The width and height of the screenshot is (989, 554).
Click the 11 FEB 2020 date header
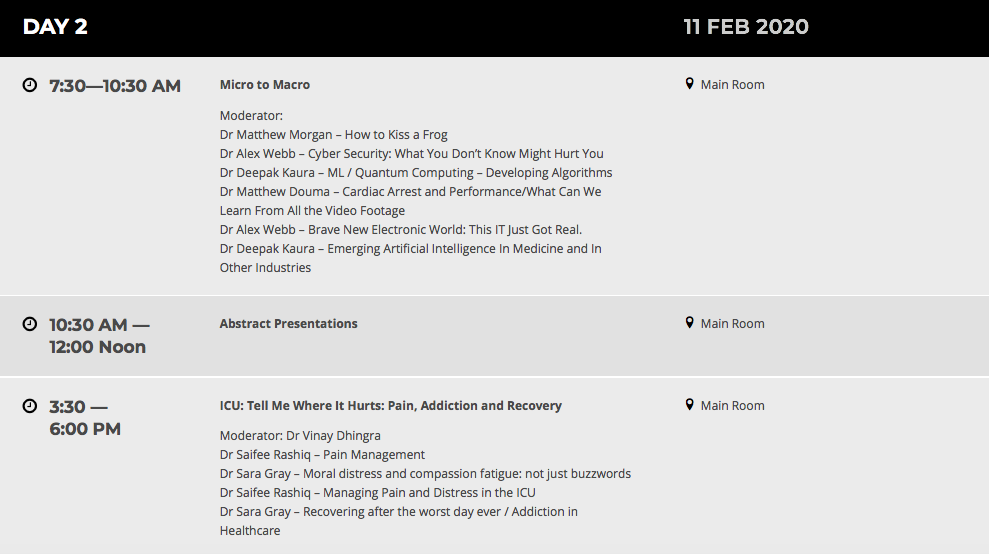pyautogui.click(x=746, y=27)
